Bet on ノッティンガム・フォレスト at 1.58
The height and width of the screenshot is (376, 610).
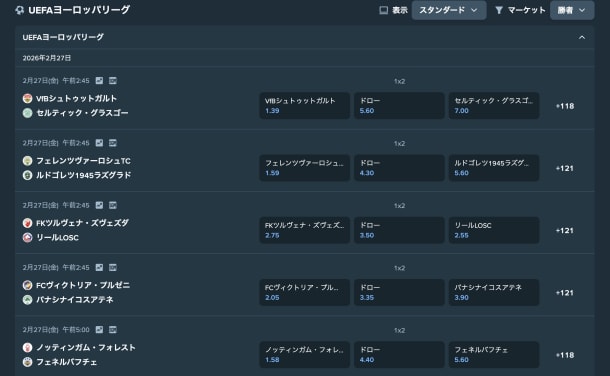coord(305,354)
